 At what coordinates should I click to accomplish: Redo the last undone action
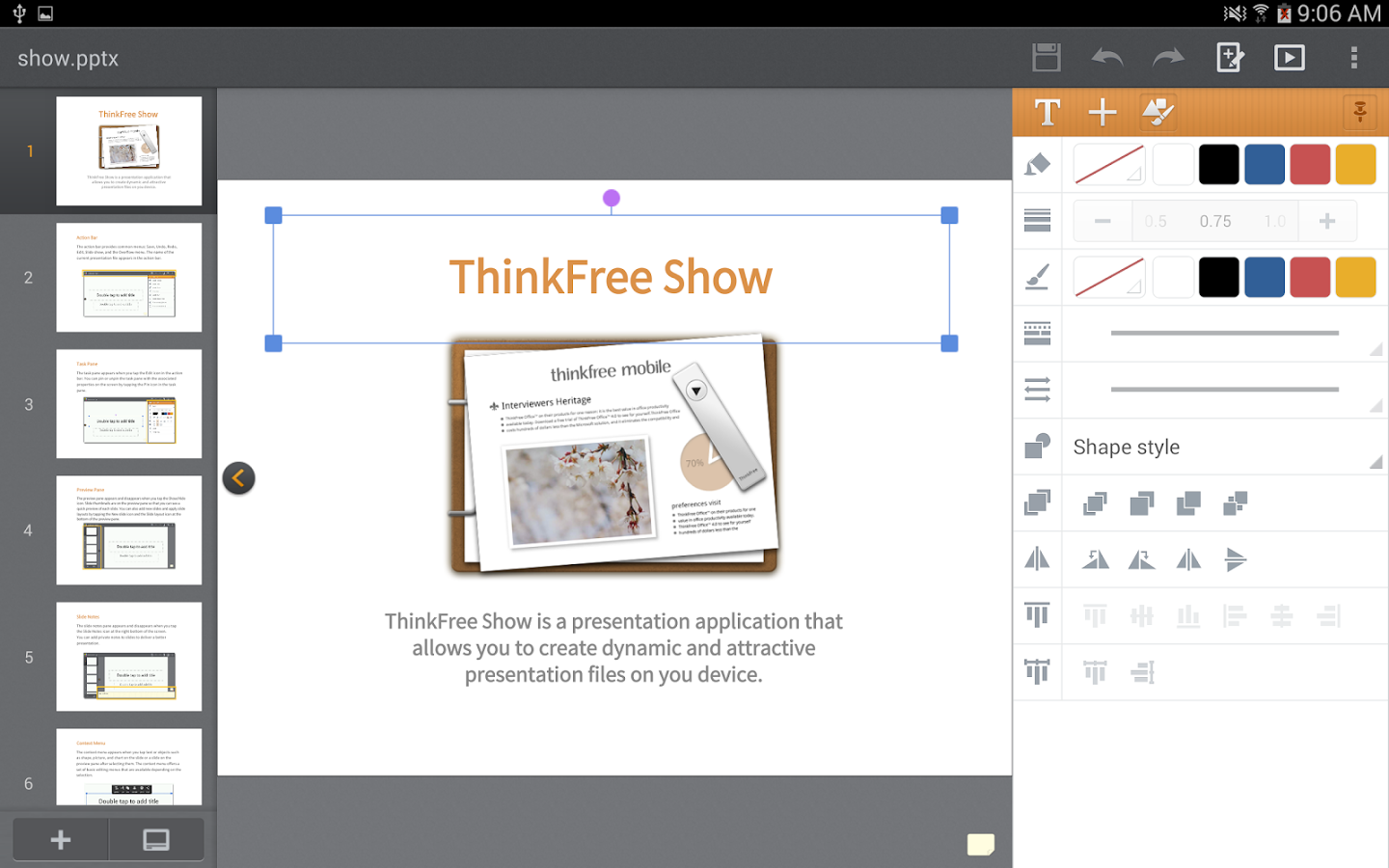coord(1168,58)
